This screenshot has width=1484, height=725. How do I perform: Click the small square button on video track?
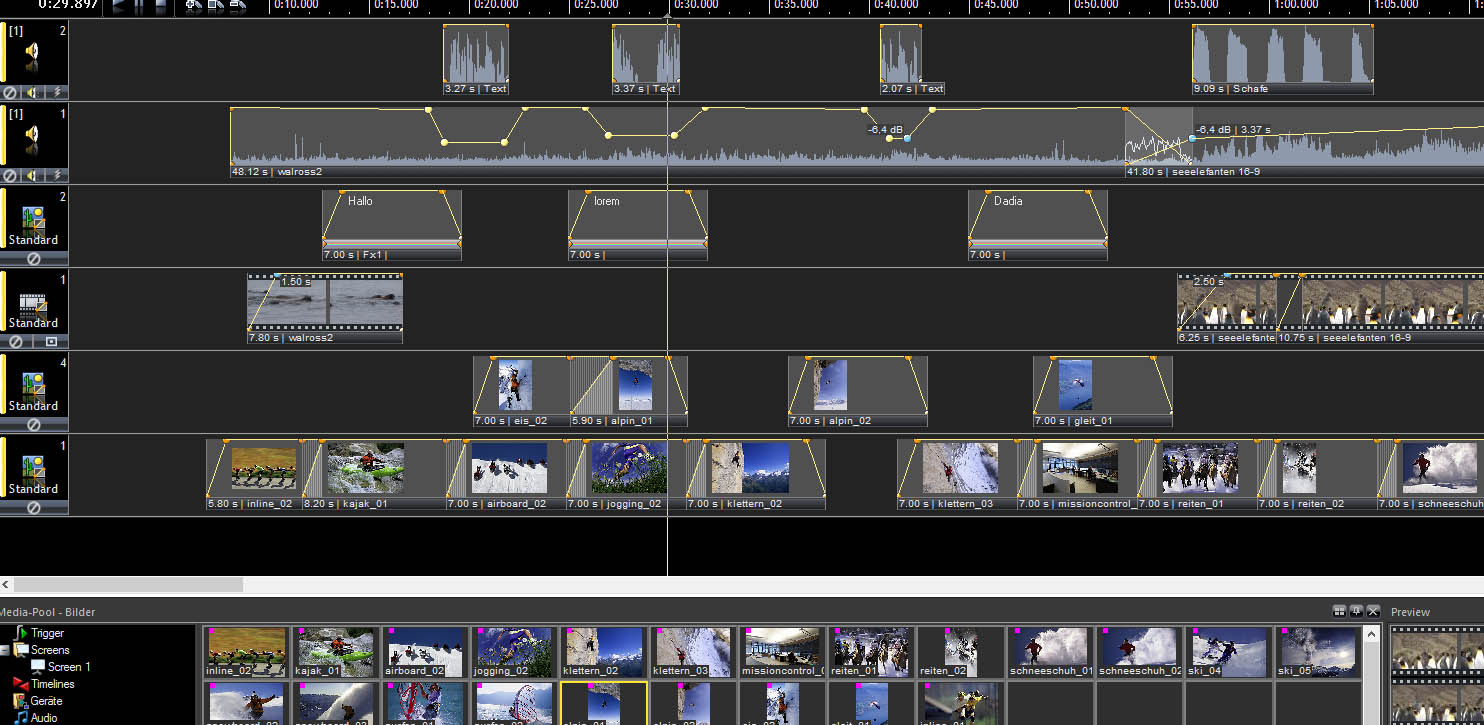(51, 341)
